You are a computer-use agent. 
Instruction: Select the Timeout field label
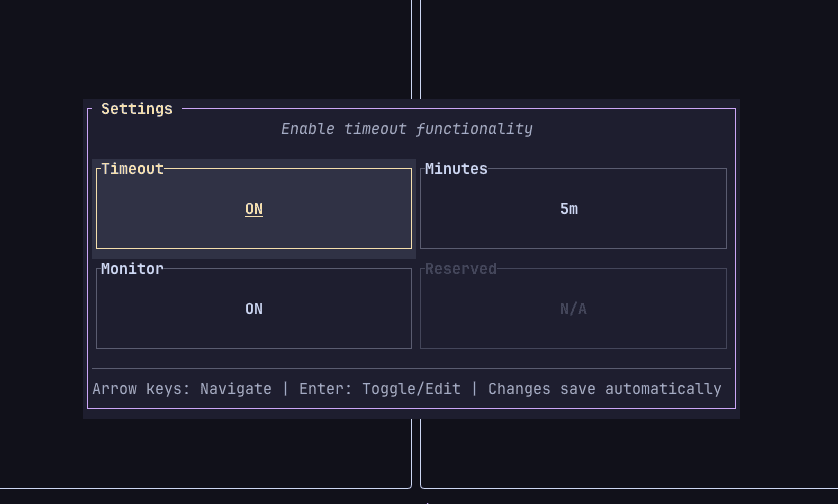(x=132, y=169)
